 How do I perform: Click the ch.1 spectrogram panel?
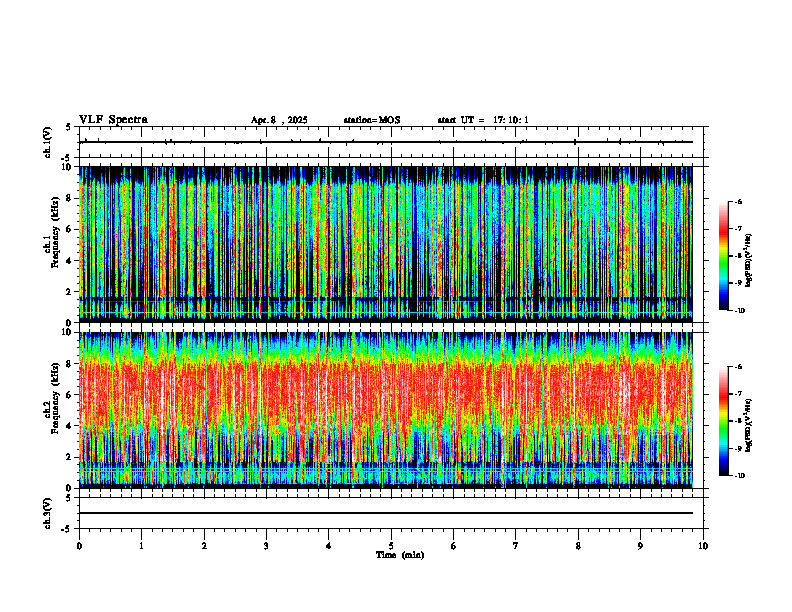click(x=386, y=244)
